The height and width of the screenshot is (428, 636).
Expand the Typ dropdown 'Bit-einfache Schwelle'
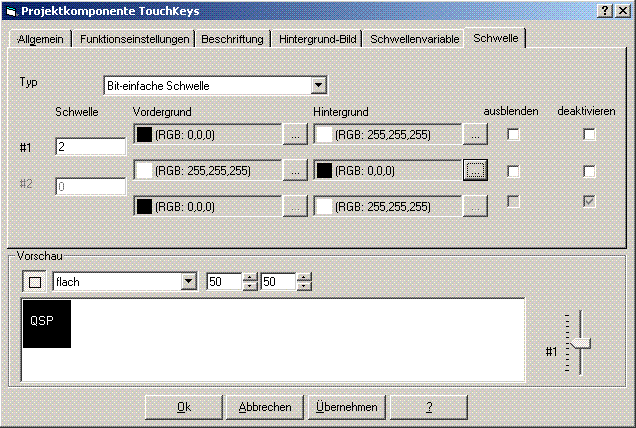[x=318, y=86]
